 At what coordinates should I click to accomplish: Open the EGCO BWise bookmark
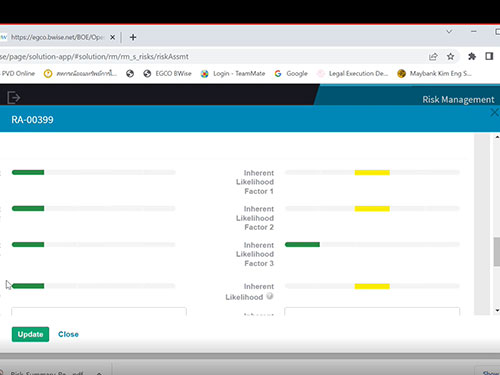(167, 73)
